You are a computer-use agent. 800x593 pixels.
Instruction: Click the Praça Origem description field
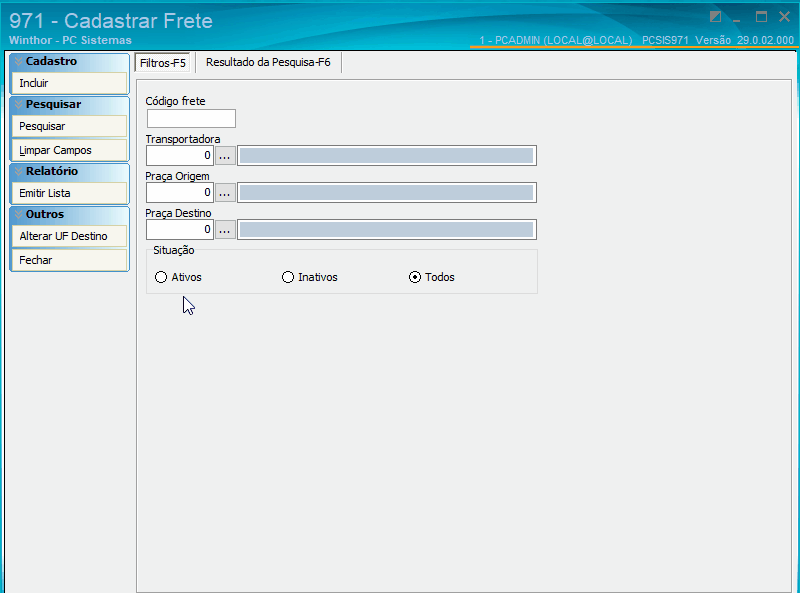point(387,192)
